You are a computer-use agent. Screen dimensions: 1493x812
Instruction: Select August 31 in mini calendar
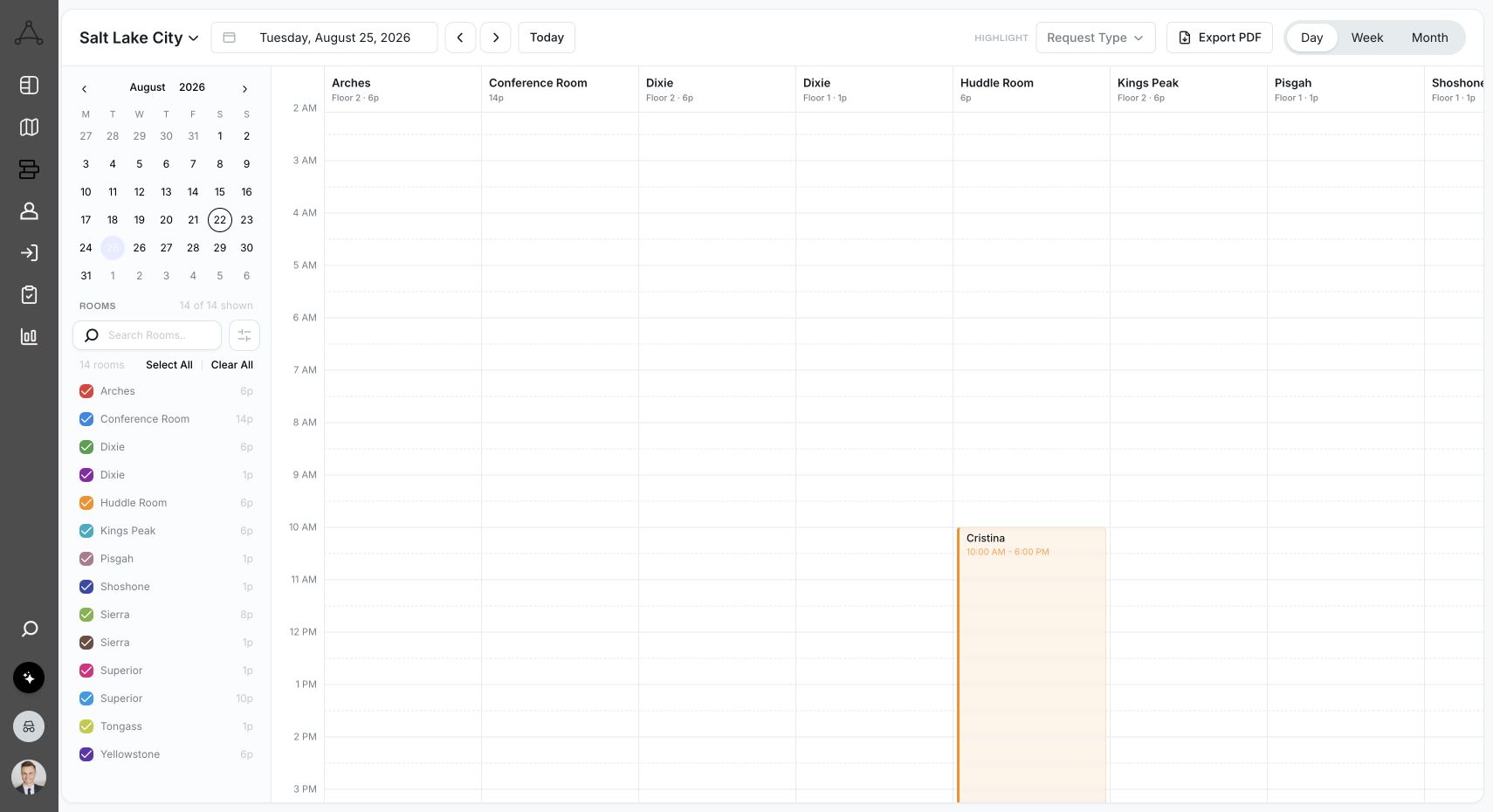click(x=86, y=276)
